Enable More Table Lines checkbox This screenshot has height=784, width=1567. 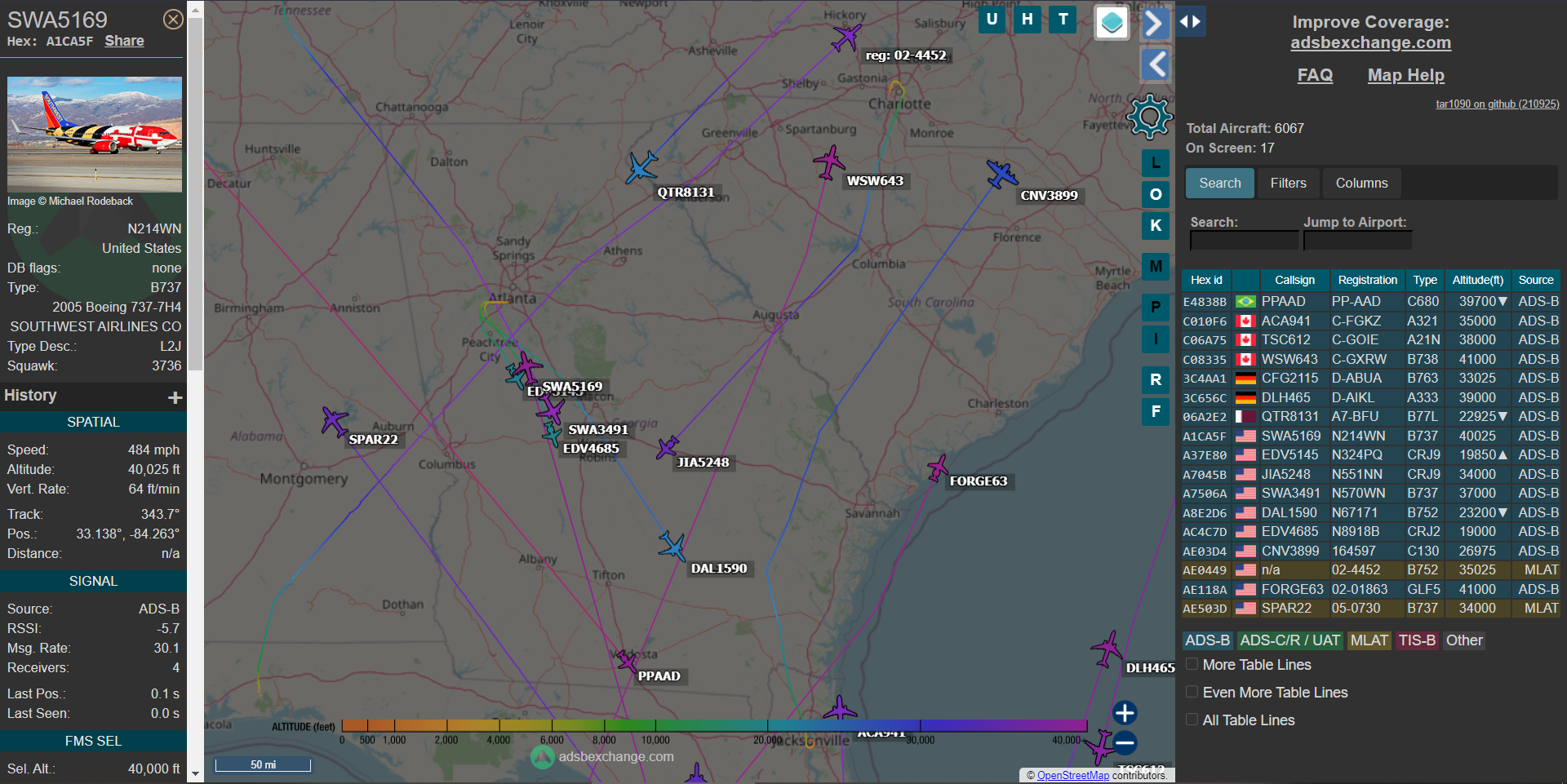click(1192, 664)
